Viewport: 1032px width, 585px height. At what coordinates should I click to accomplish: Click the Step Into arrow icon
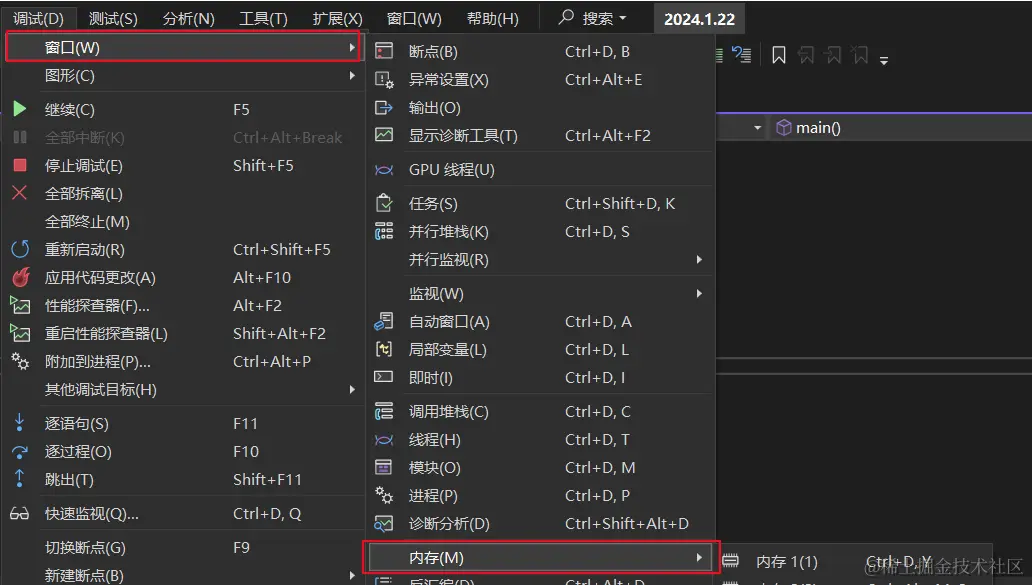click(x=20, y=422)
